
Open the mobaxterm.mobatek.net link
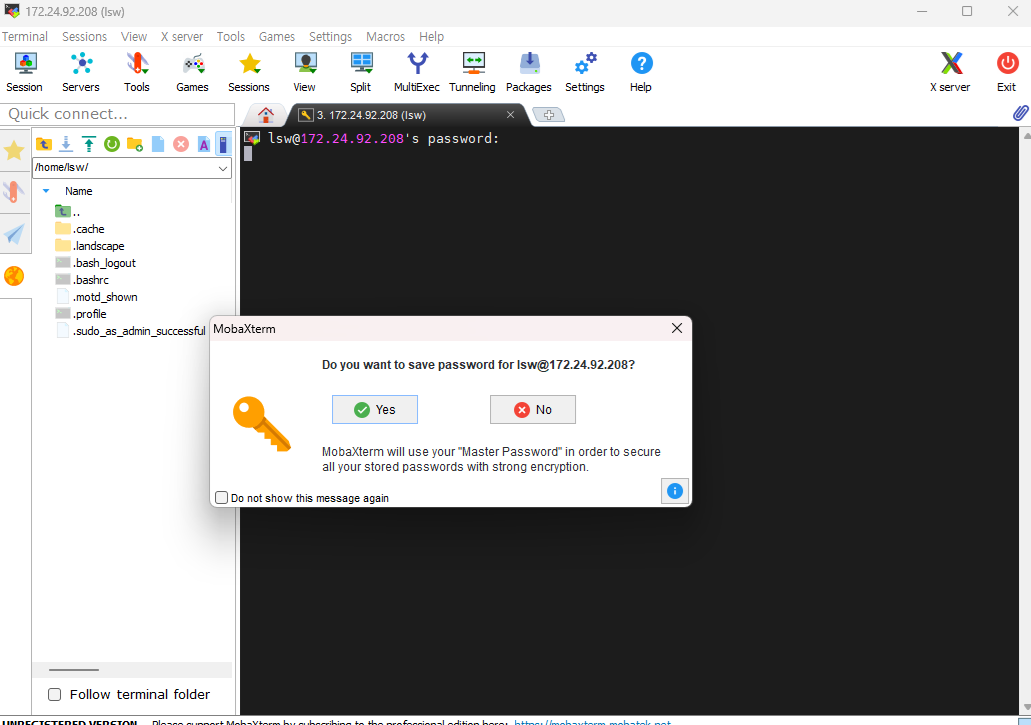click(592, 722)
